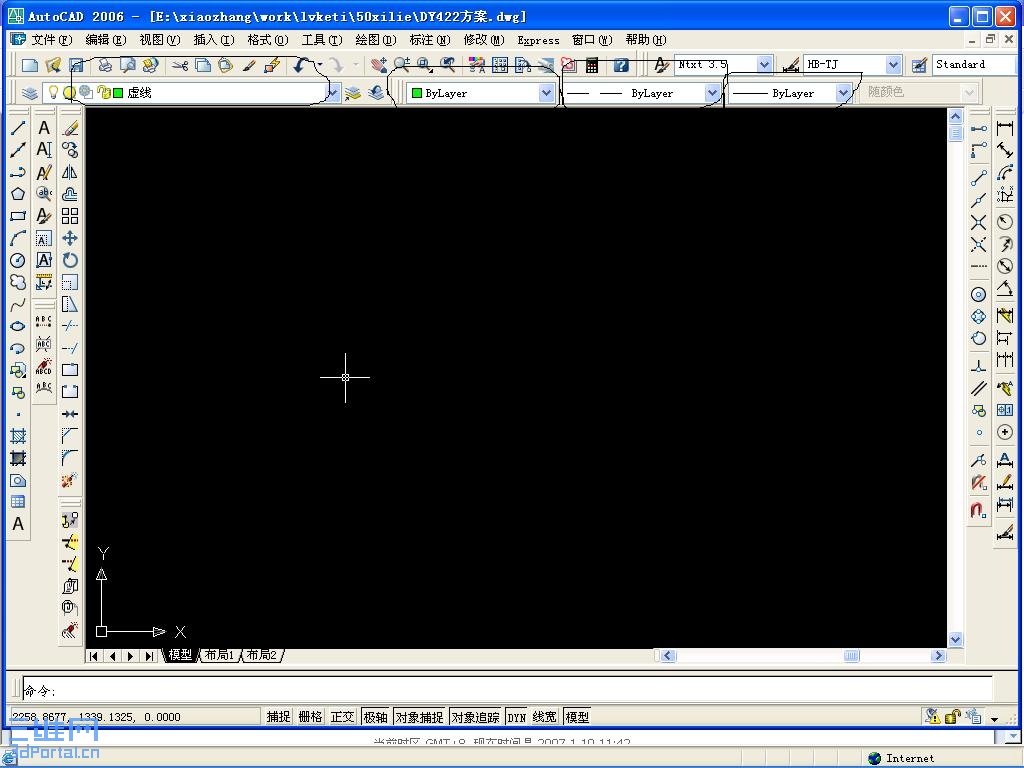This screenshot has height=768, width=1024.
Task: Click the Plot printer icon
Action: click(x=105, y=65)
